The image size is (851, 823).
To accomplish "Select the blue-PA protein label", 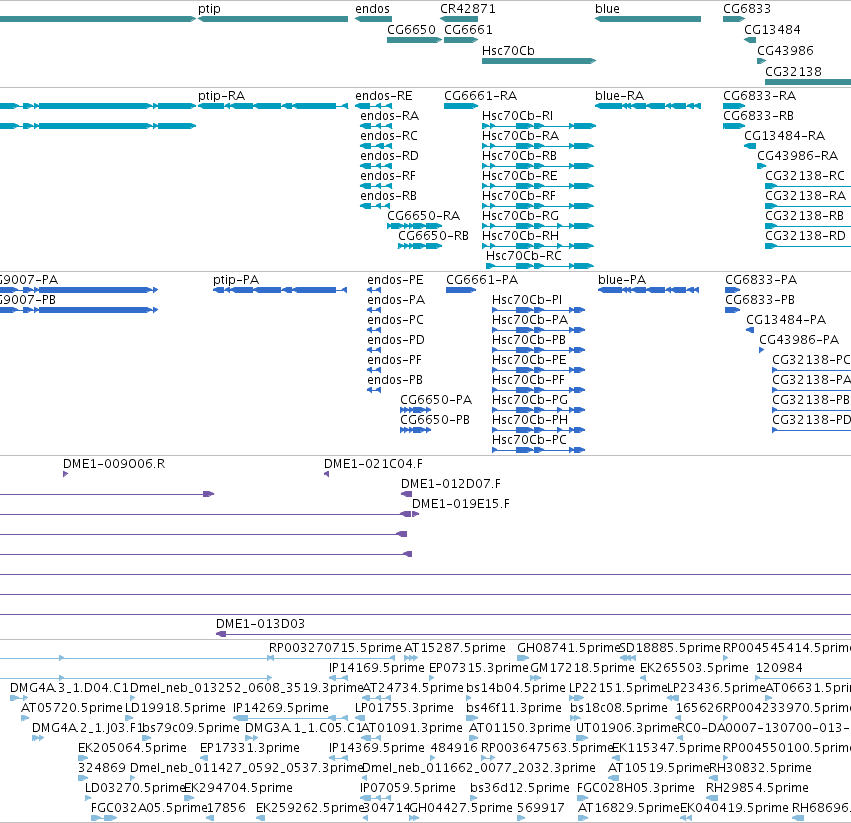I will coord(622,280).
